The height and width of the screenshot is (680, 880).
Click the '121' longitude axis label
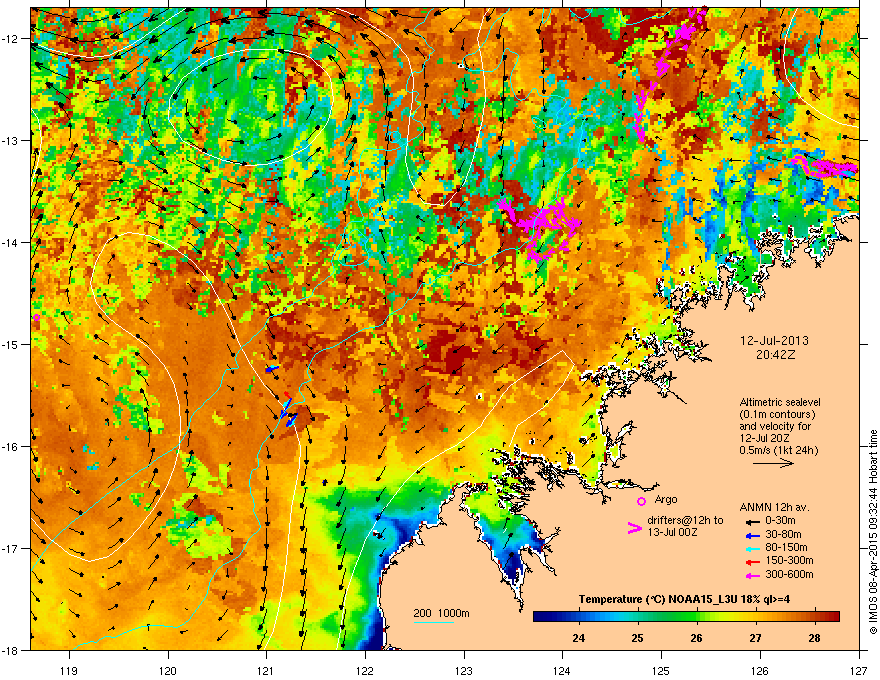[x=266, y=670]
